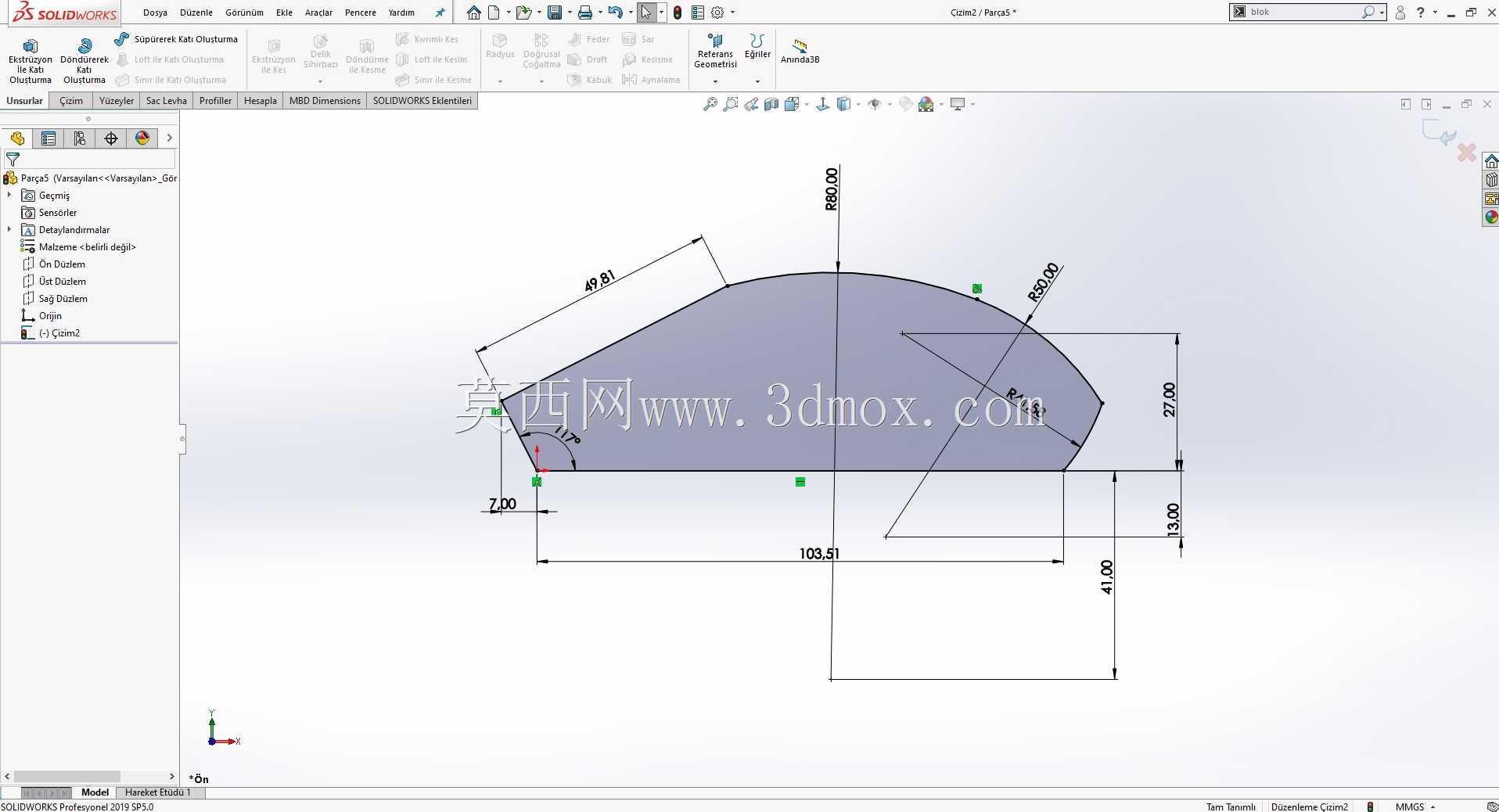Click the Select cursor tool
This screenshot has width=1499, height=812.
[x=645, y=13]
